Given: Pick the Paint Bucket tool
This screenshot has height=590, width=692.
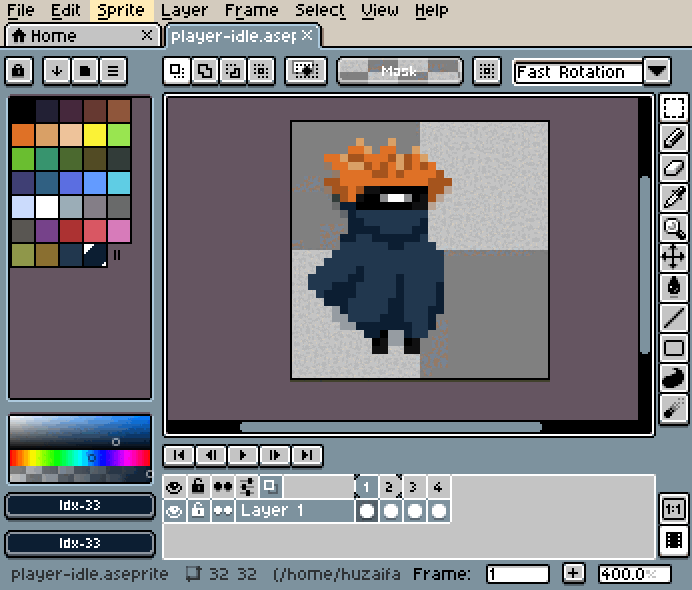Looking at the screenshot, I should click(x=674, y=288).
